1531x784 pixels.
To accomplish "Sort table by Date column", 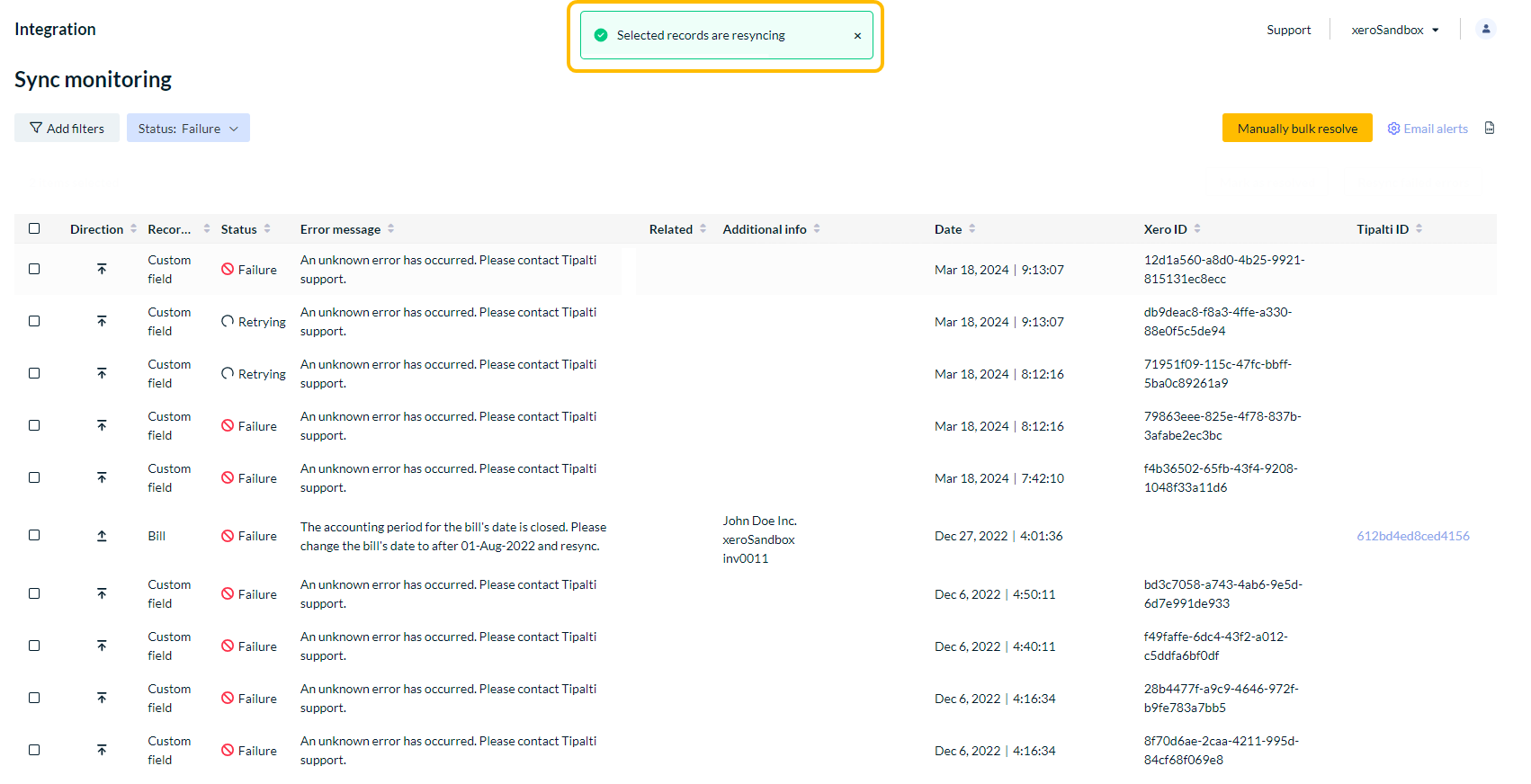I will 972,229.
